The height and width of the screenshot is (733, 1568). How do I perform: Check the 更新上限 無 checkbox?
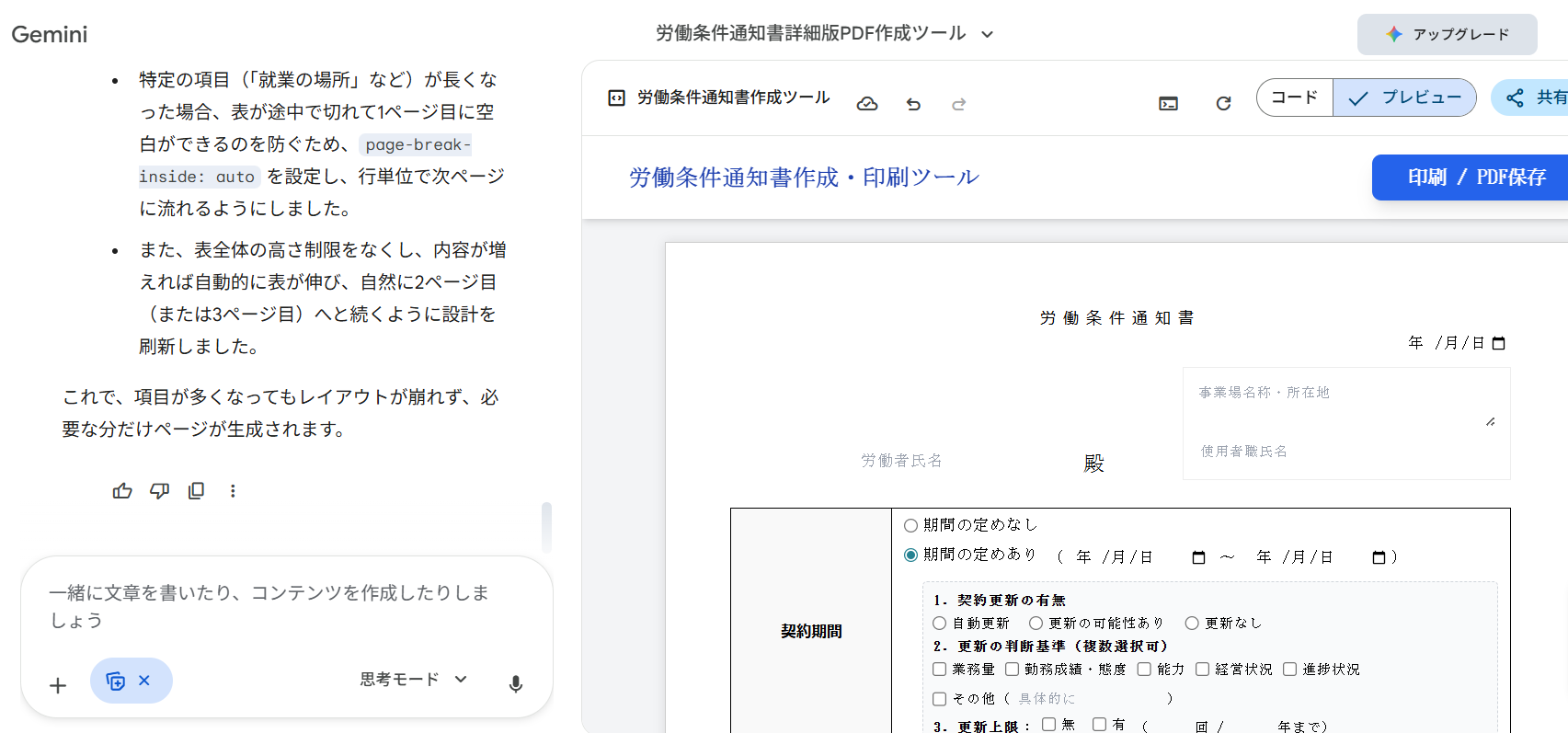click(1048, 725)
